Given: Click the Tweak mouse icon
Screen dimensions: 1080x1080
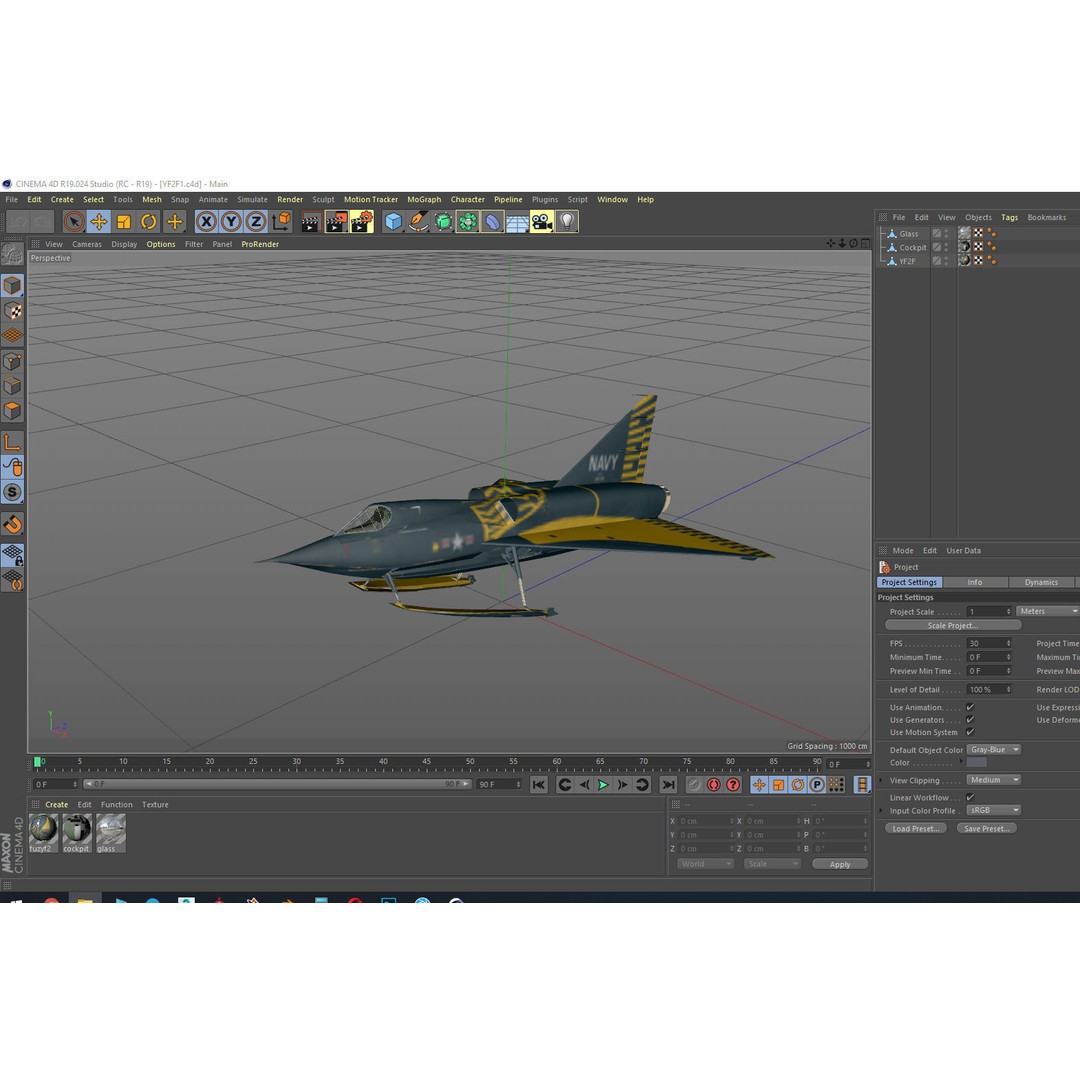Looking at the screenshot, I should click(12, 467).
